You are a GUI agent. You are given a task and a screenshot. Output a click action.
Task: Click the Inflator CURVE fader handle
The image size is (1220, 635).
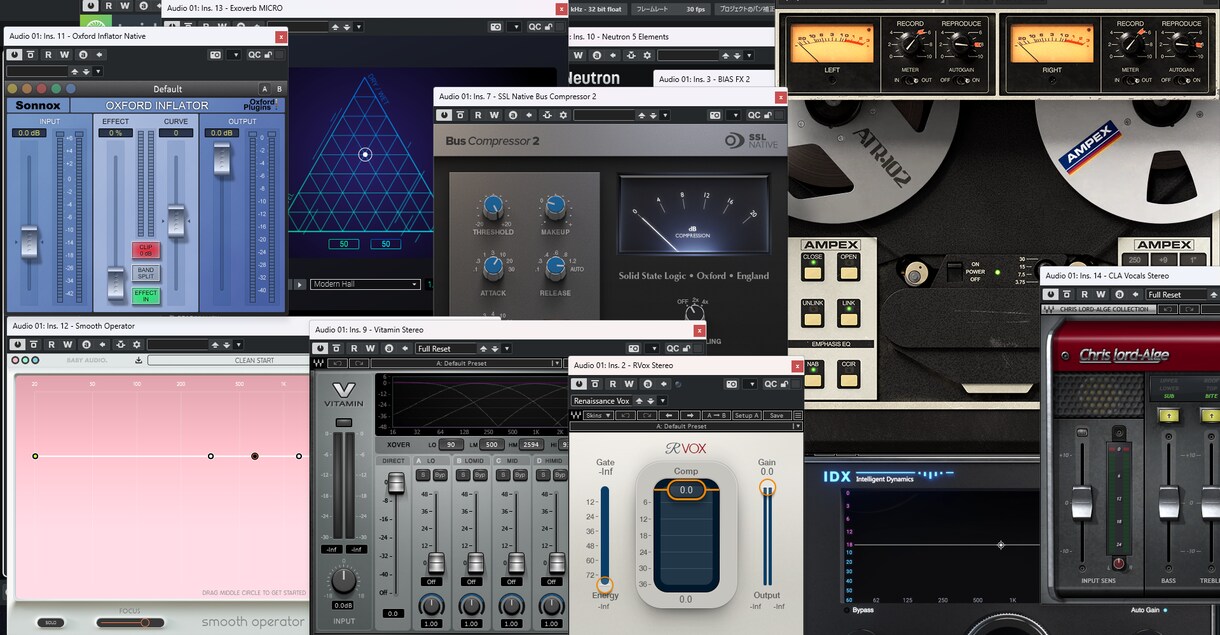pyautogui.click(x=176, y=220)
